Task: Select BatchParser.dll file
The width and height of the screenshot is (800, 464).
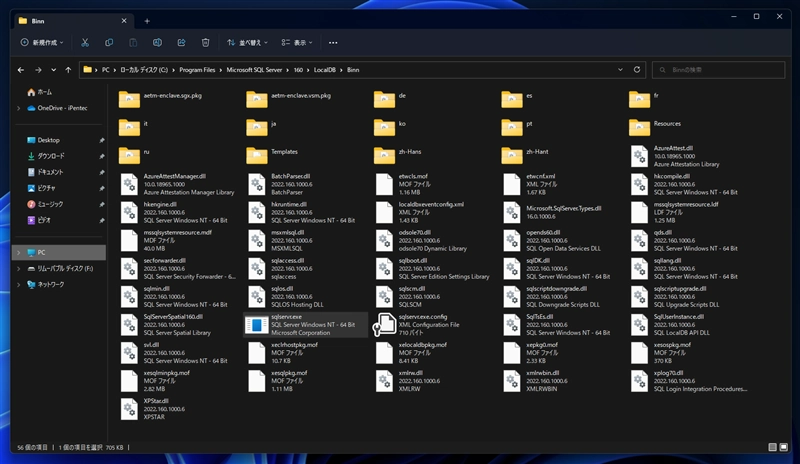Action: [x=281, y=184]
